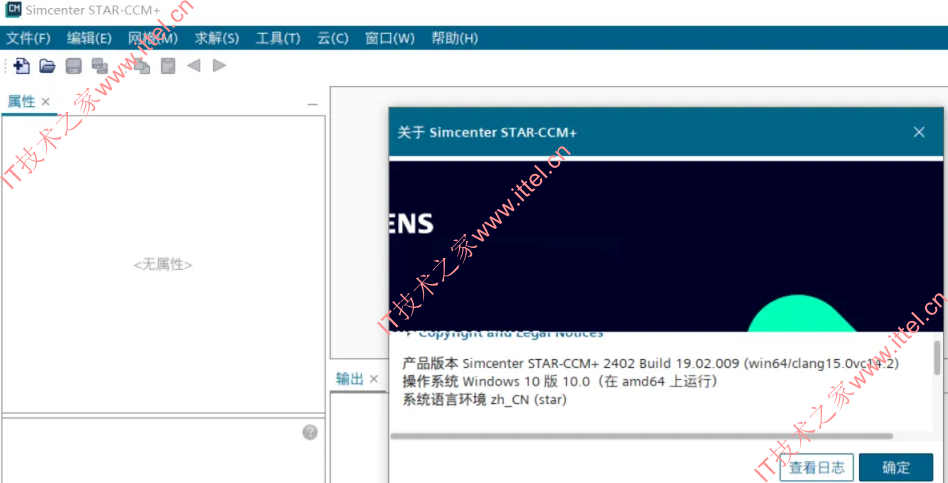
Task: Click the 查看日志 button
Action: pos(816,467)
